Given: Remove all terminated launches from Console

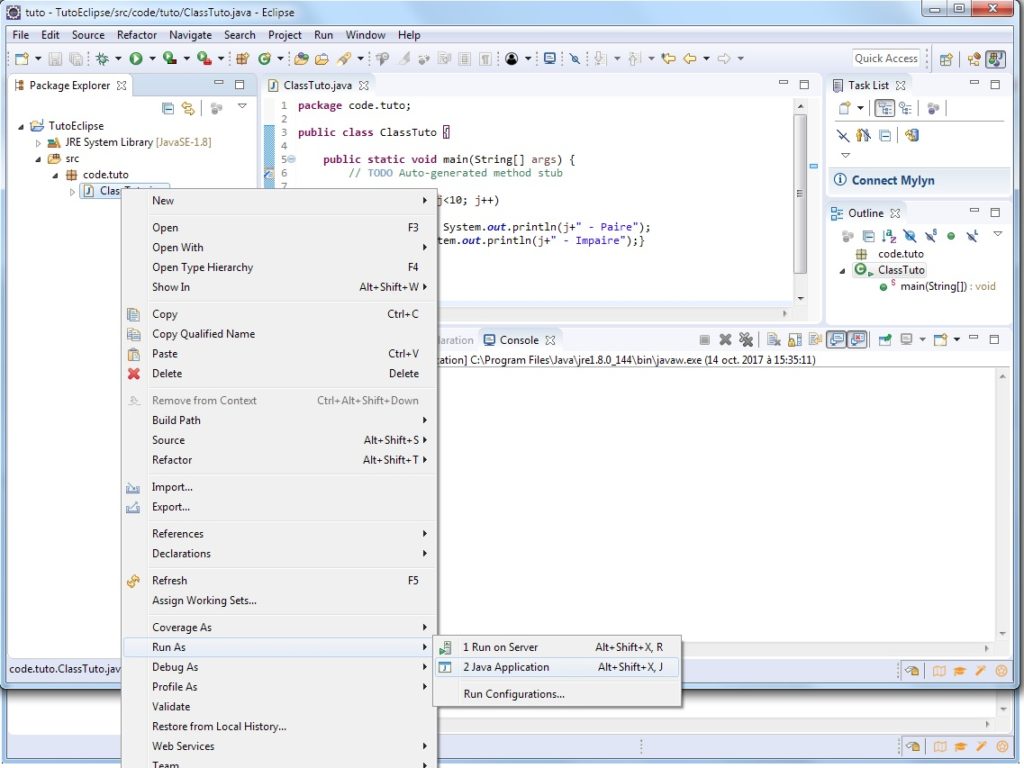Looking at the screenshot, I should pyautogui.click(x=746, y=338).
